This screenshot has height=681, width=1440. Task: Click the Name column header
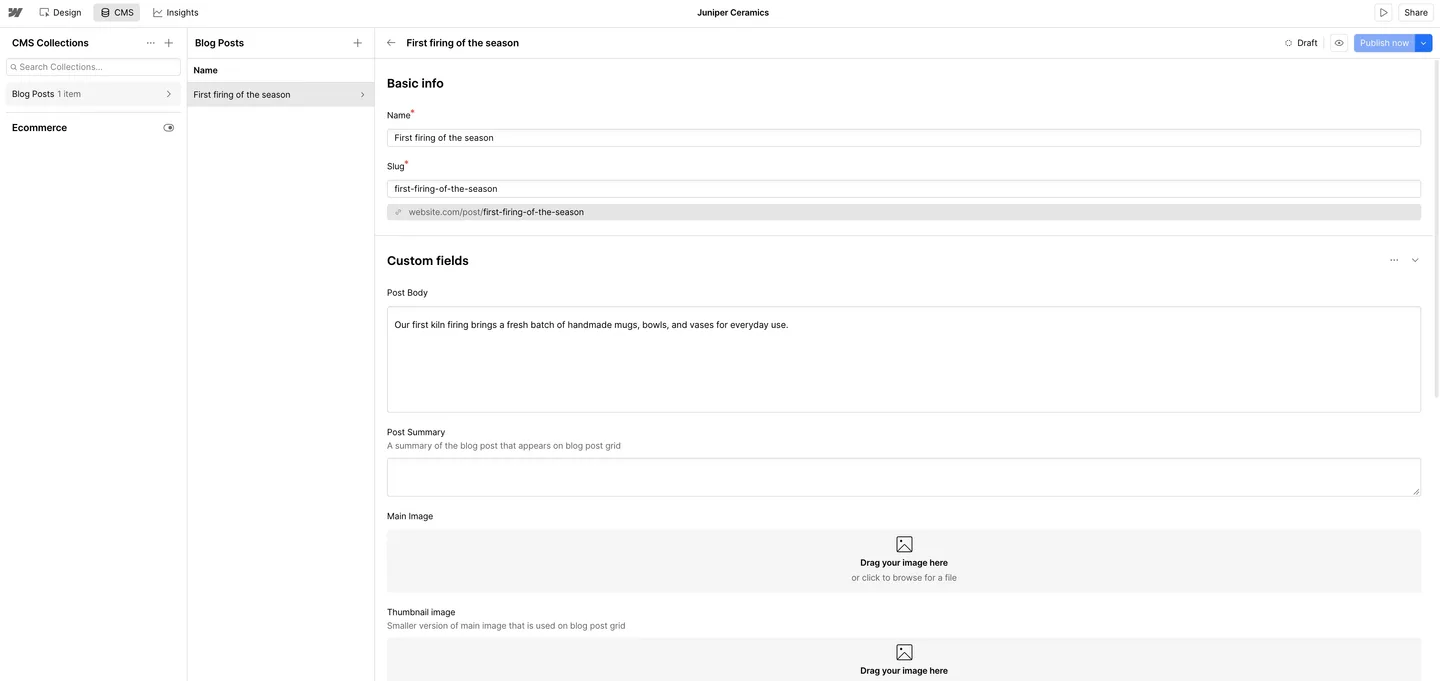click(205, 71)
